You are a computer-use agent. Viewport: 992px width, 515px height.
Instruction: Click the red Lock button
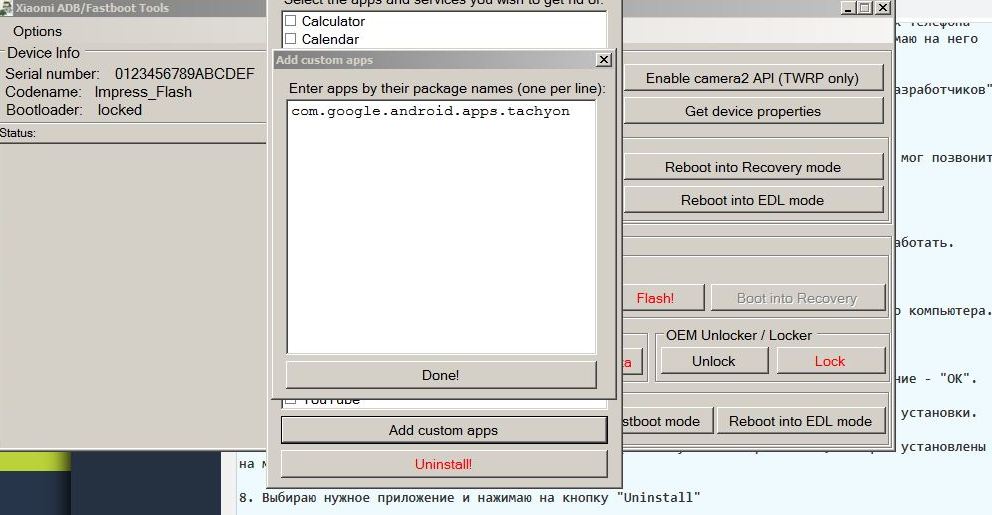(830, 361)
